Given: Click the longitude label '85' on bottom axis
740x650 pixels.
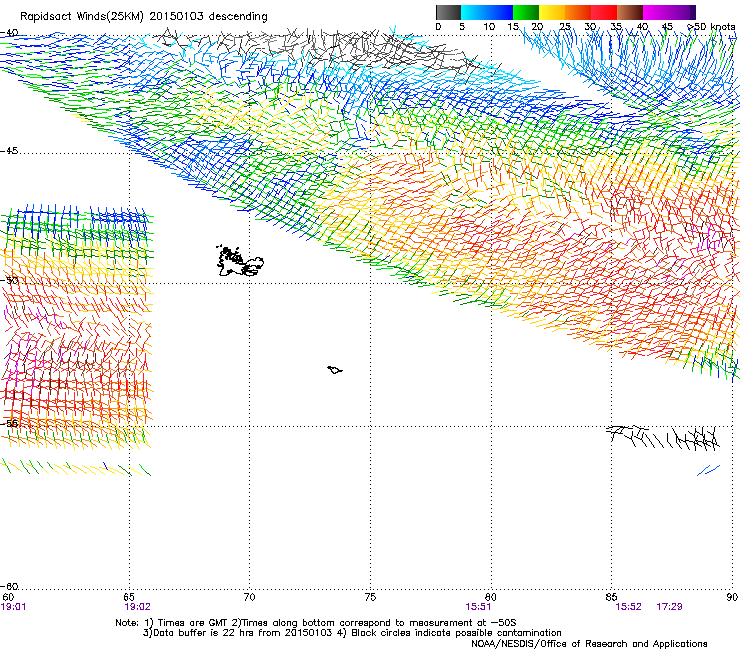Looking at the screenshot, I should coord(611,597).
